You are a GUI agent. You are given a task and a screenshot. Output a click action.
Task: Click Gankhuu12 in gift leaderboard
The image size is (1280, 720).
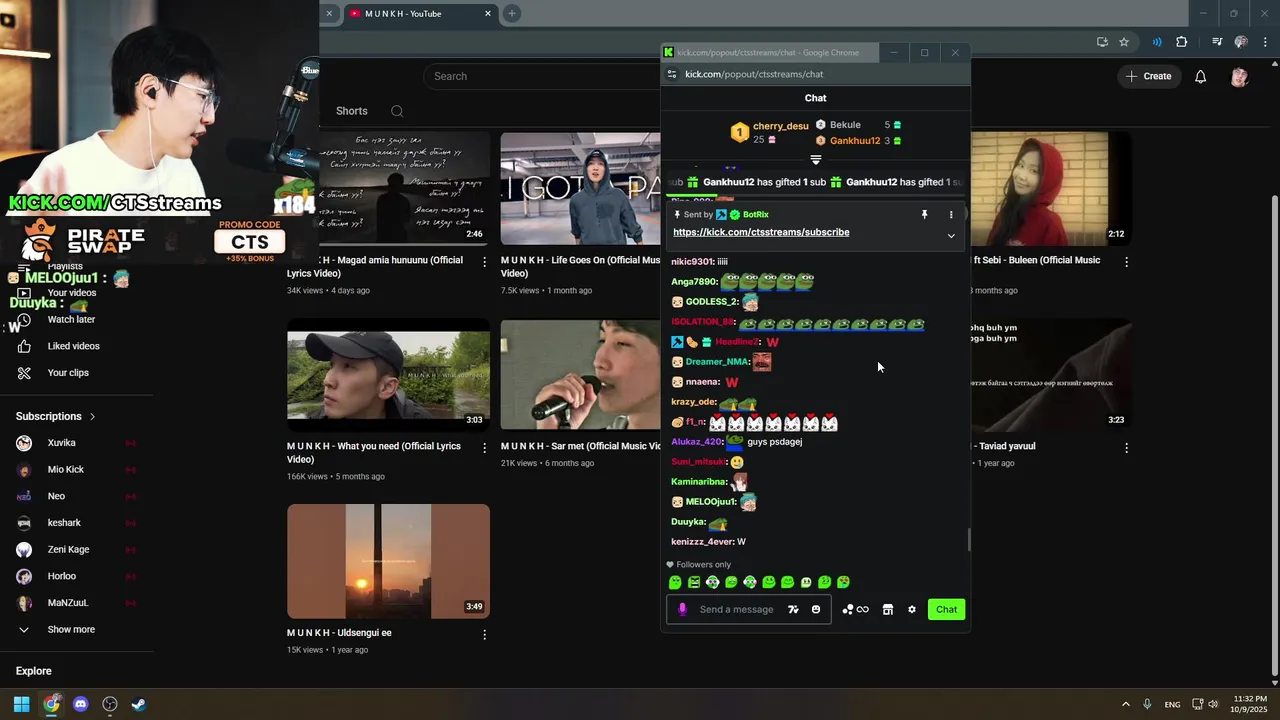[x=855, y=141]
